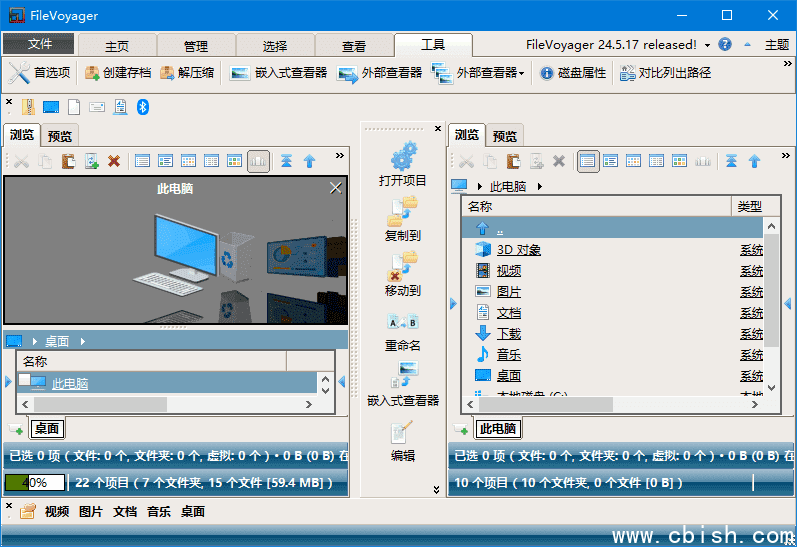
Task: Open 图片 favorite in bottom bar
Action: click(x=90, y=511)
